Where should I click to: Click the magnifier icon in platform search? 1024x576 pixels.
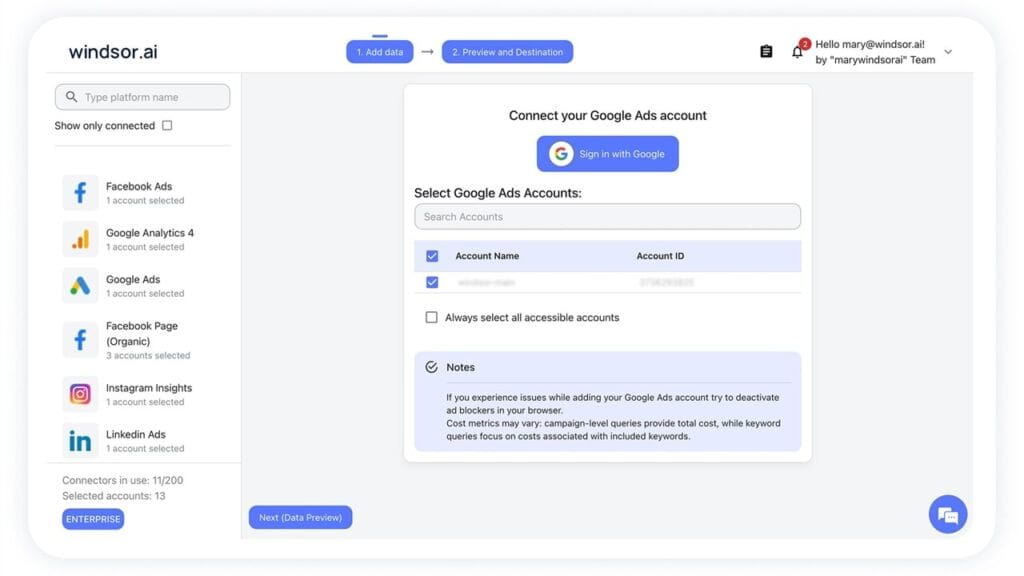pyautogui.click(x=71, y=97)
